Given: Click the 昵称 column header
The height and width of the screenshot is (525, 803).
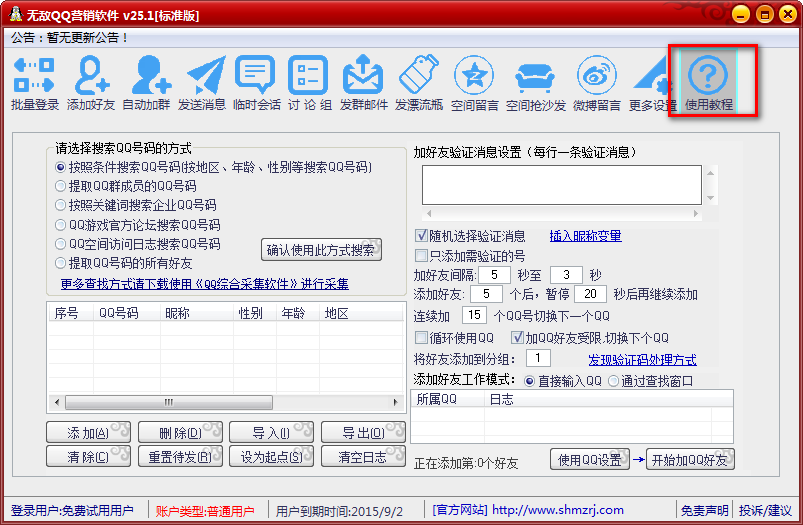Looking at the screenshot, I should pos(197,313).
